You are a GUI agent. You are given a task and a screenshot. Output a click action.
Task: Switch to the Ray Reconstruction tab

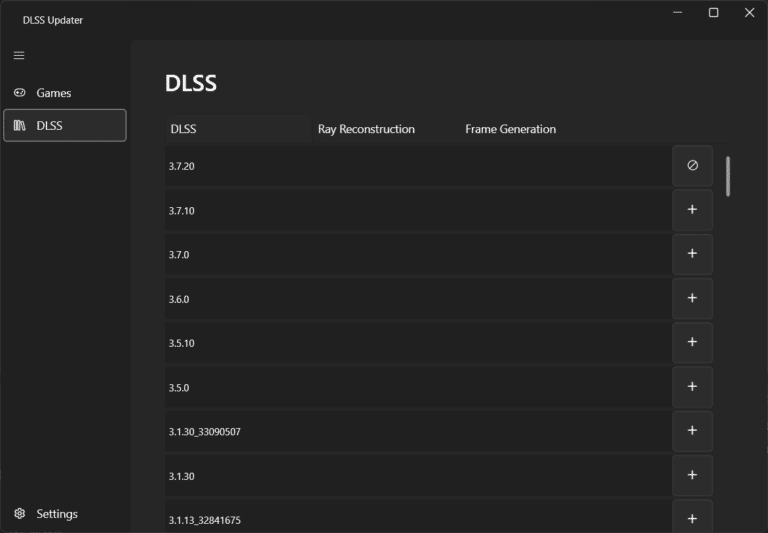(x=366, y=129)
